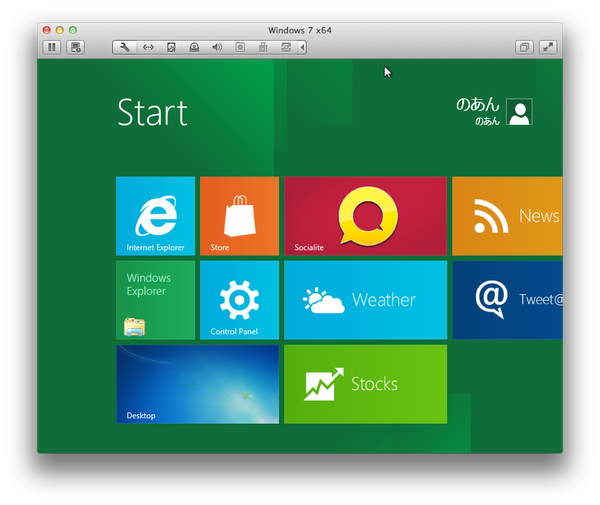Open the Stocks tile
The height and width of the screenshot is (505, 600).
pos(365,384)
